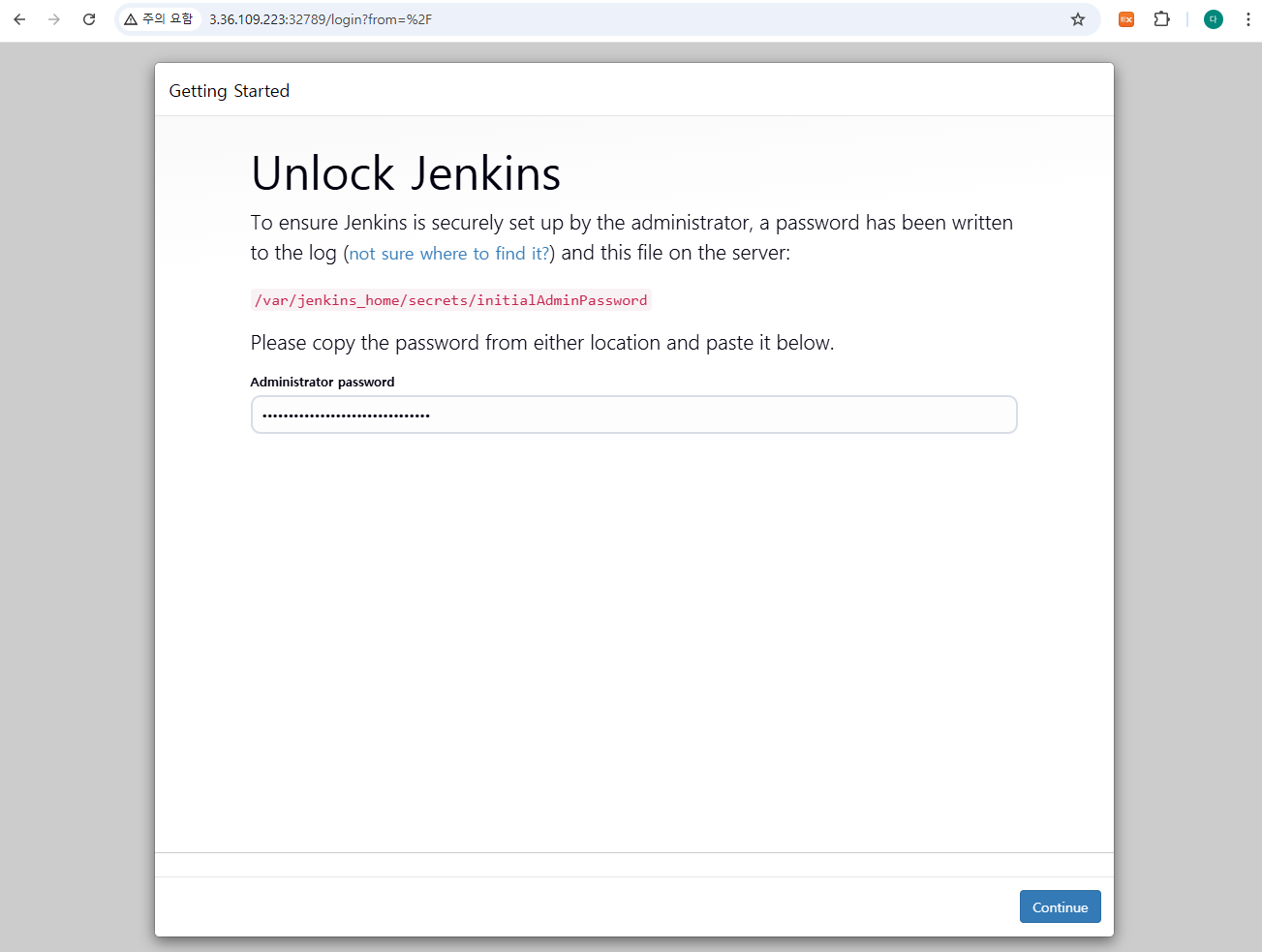1262x952 pixels.
Task: Select the address bar URL
Action: [x=321, y=19]
